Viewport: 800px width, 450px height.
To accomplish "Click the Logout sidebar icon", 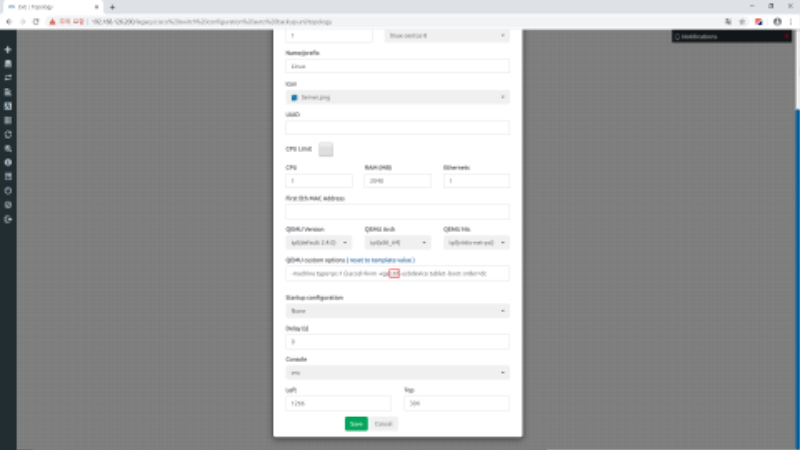I will click(8, 219).
